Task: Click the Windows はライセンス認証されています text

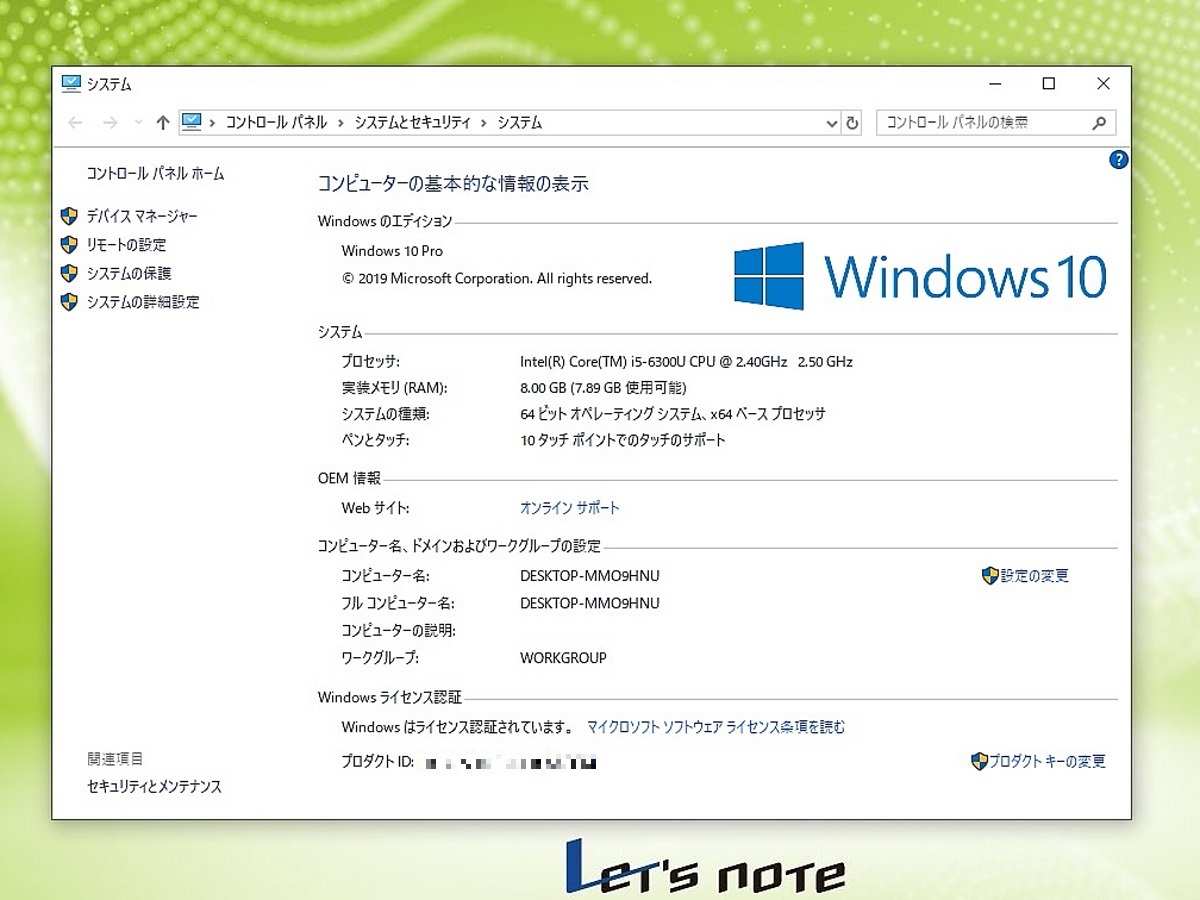Action: click(457, 727)
